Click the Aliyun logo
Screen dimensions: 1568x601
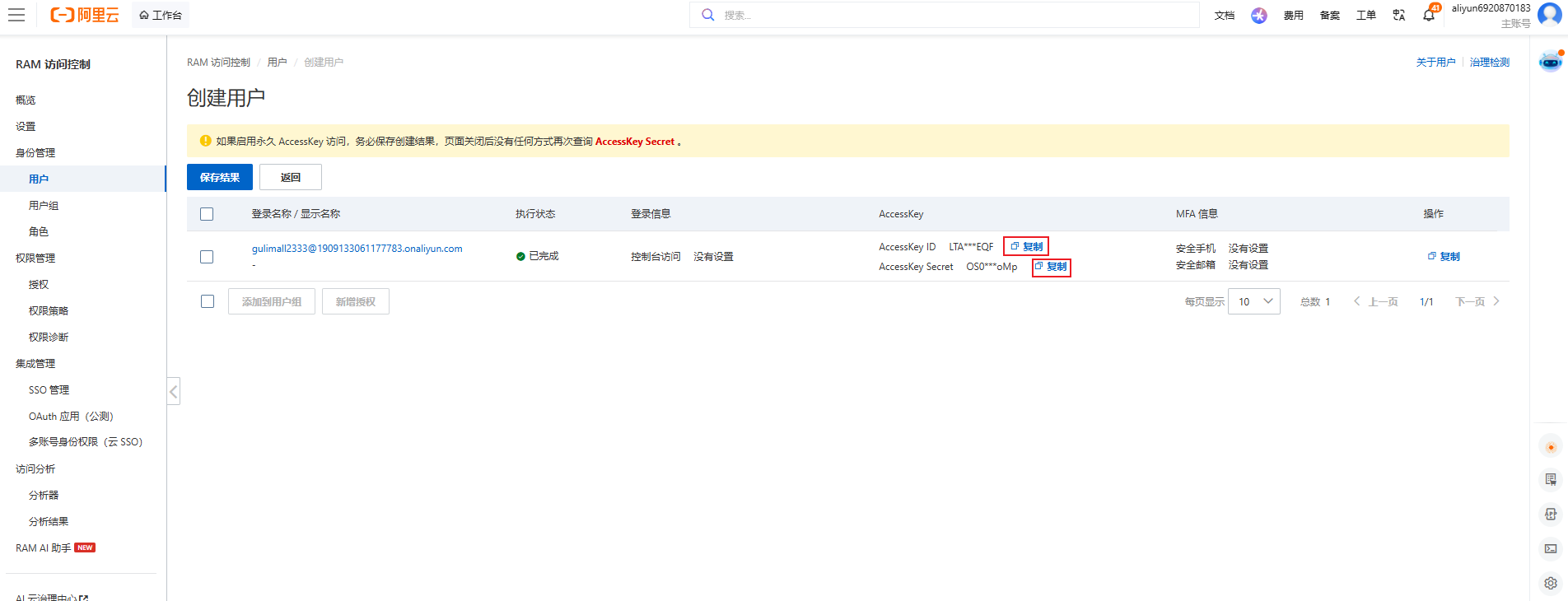click(x=85, y=15)
